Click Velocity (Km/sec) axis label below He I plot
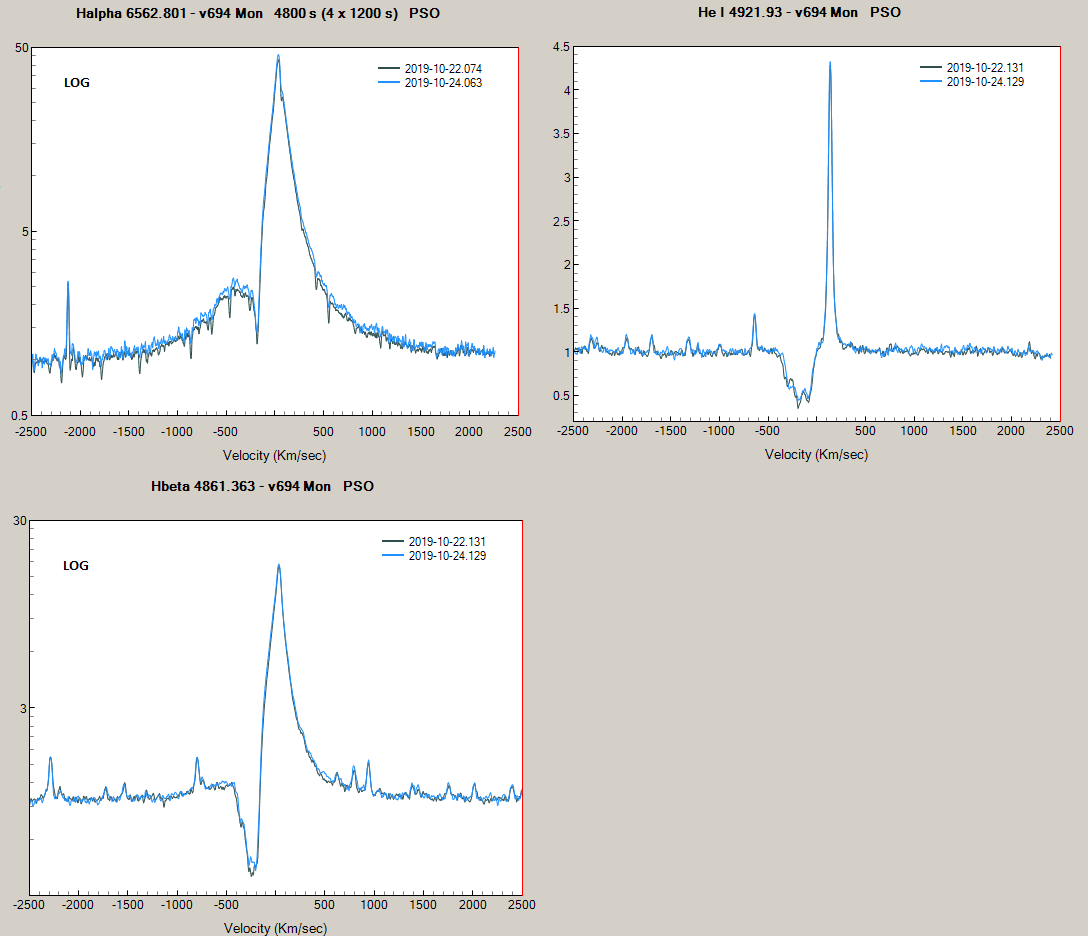Viewport: 1088px width, 936px height. pos(816,455)
